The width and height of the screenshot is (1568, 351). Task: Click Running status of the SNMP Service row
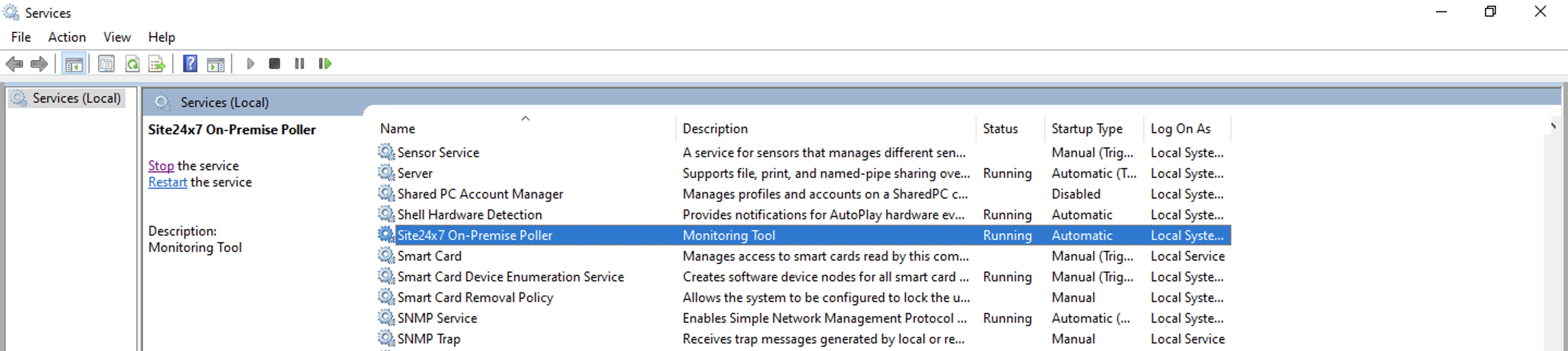click(1007, 318)
